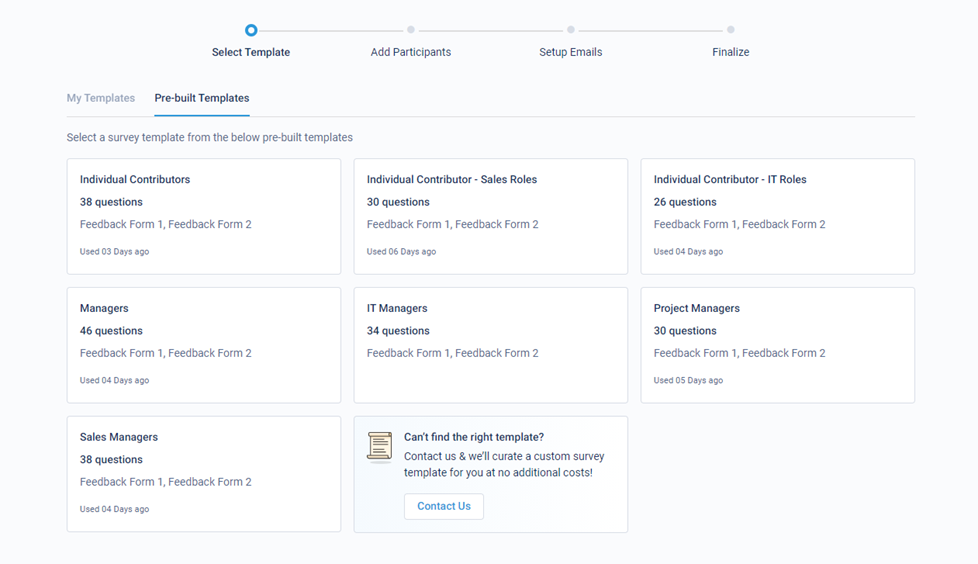The height and width of the screenshot is (564, 978).
Task: Click the Add Participants step label
Action: point(411,52)
